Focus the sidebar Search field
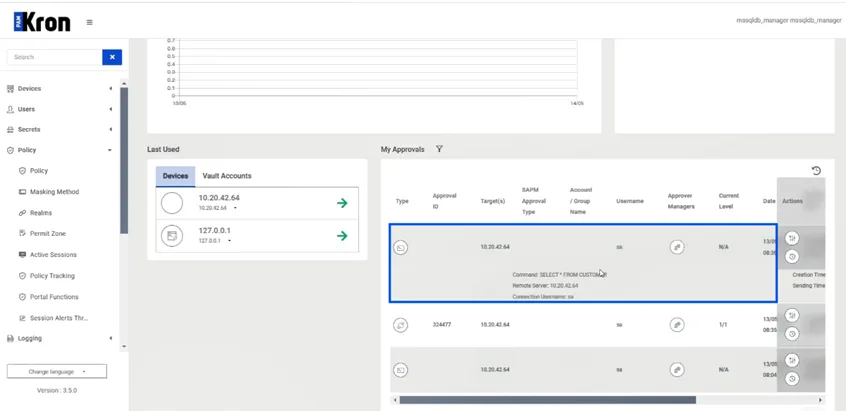 (54, 57)
